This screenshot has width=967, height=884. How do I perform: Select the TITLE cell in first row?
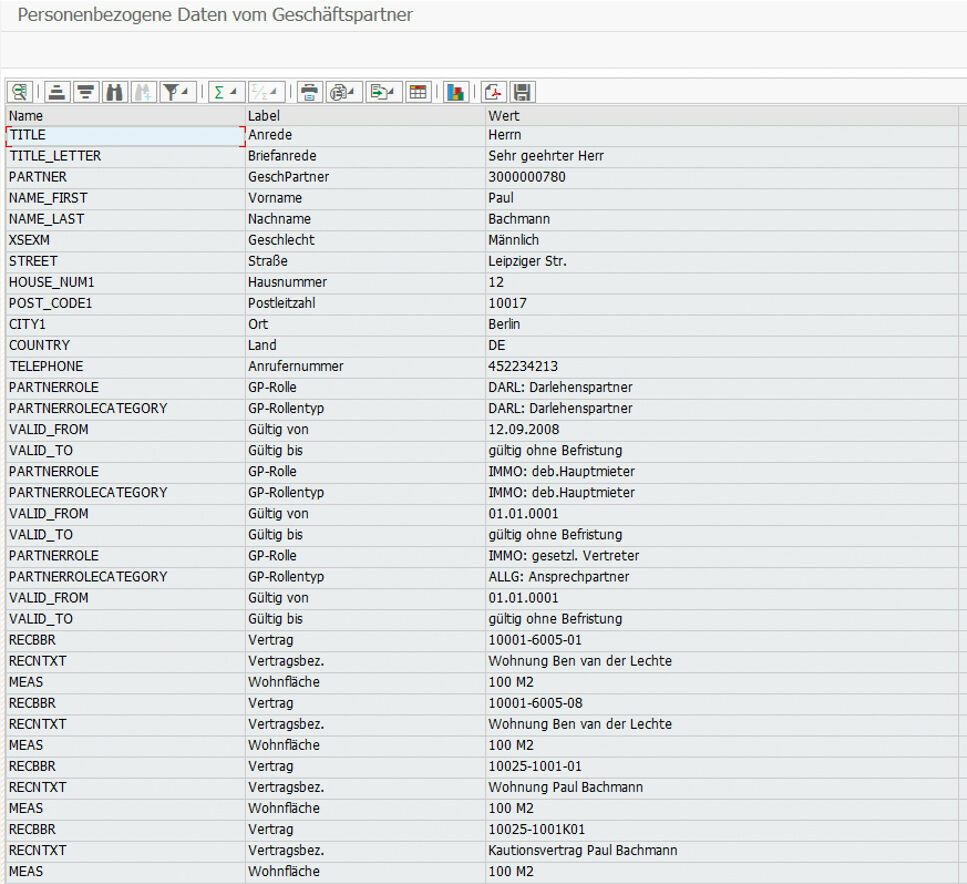coord(120,135)
